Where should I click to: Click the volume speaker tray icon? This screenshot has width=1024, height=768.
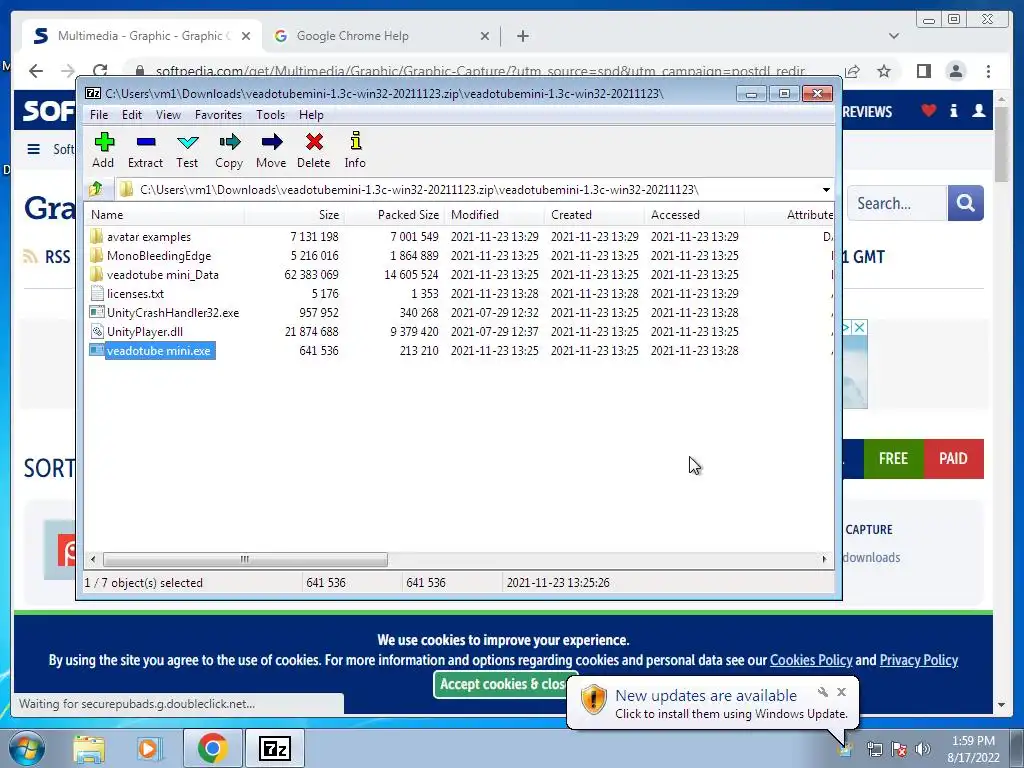click(923, 749)
